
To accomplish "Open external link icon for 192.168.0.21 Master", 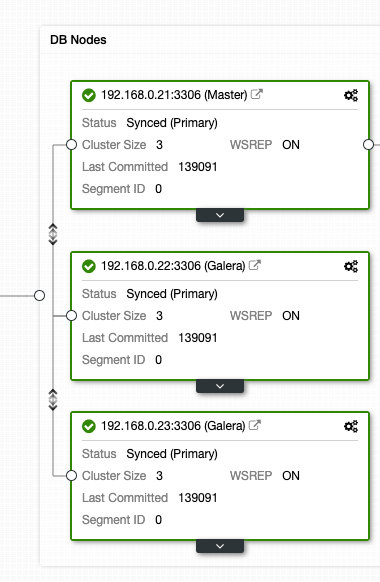I will coord(257,94).
